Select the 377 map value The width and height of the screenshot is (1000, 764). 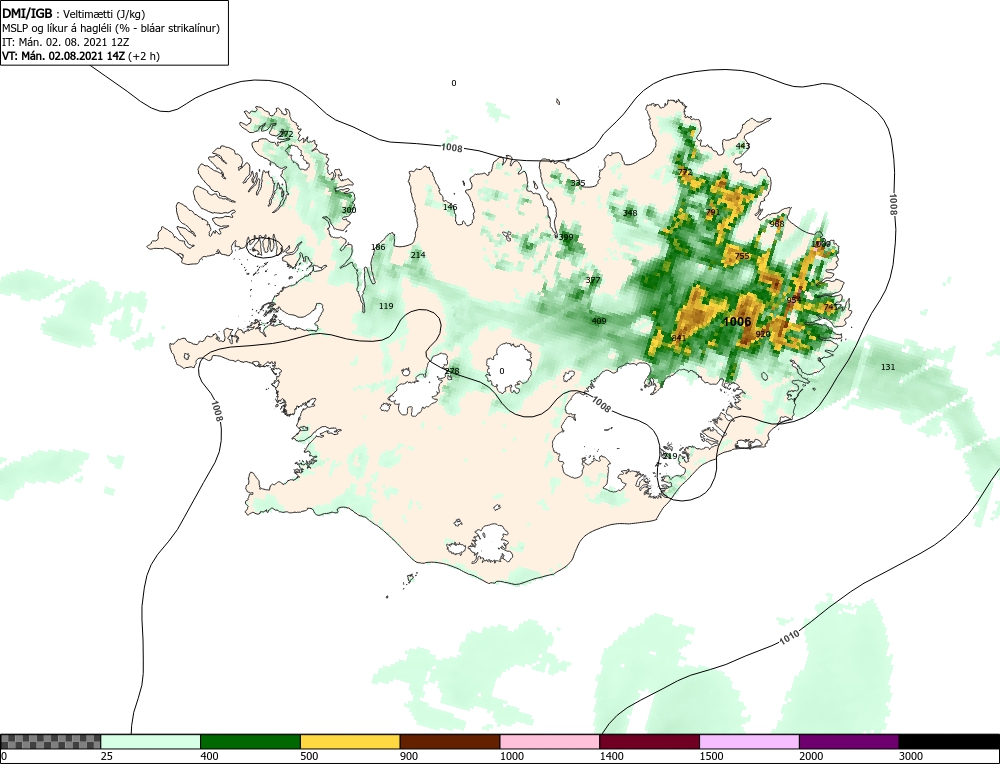pyautogui.click(x=593, y=280)
